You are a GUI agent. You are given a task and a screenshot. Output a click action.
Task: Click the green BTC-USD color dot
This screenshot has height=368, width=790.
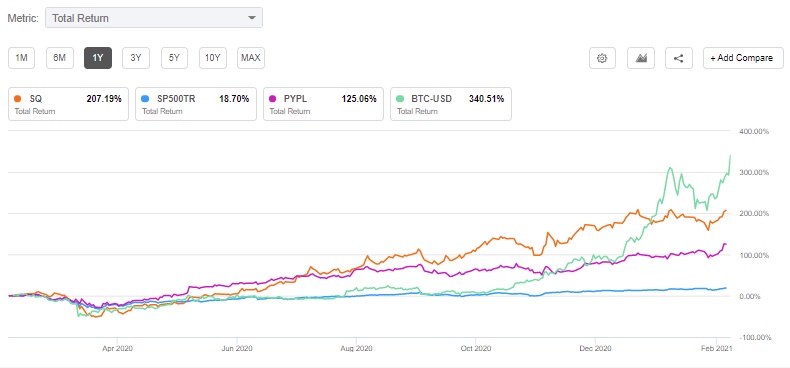pyautogui.click(x=400, y=99)
